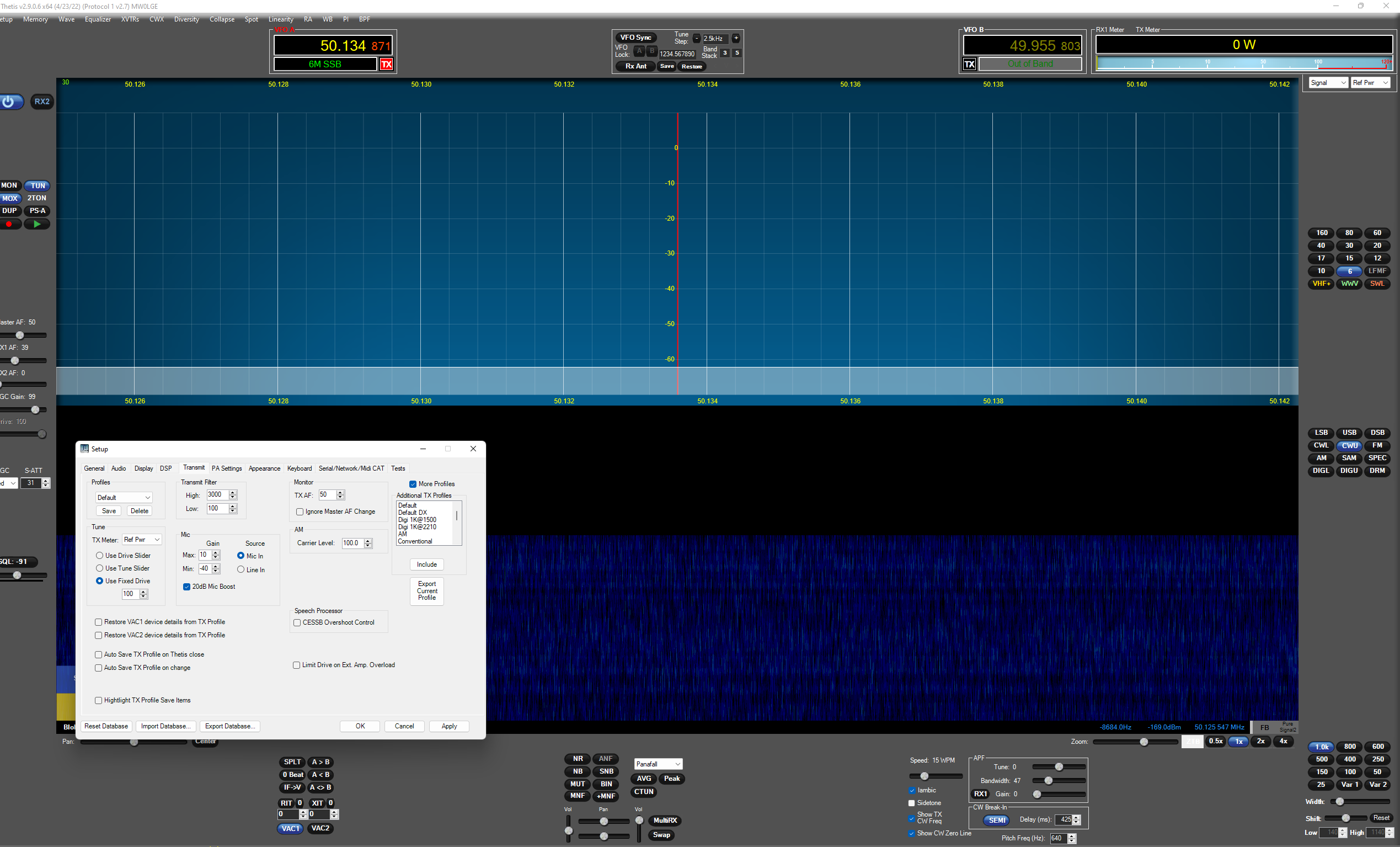
Task: Select Use Drive Slider radio option
Action: click(99, 556)
